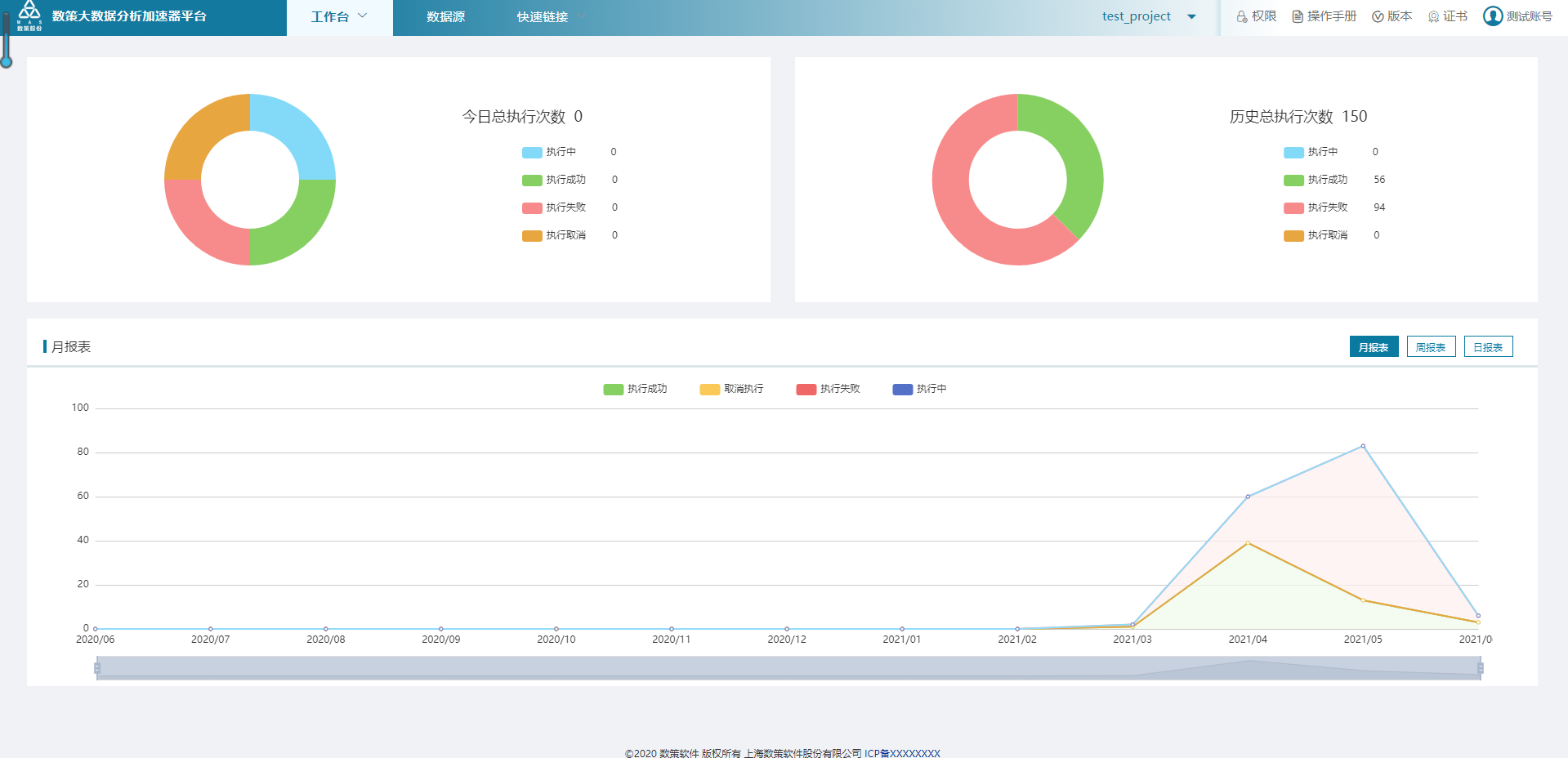The width and height of the screenshot is (1568, 758).
Task: Click the 2020/12 axis label
Action: tap(787, 640)
